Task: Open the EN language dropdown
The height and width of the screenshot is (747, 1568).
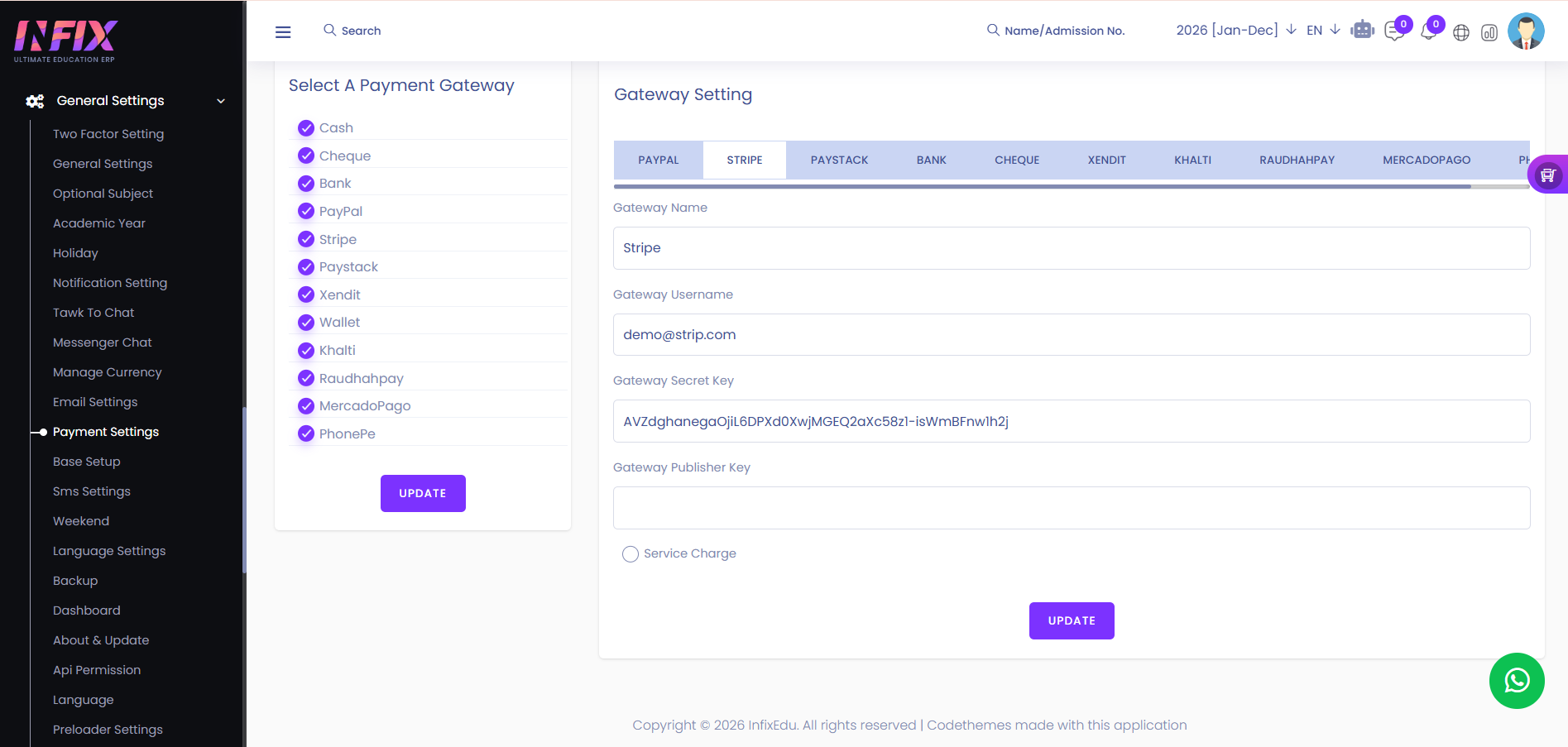Action: click(1323, 30)
